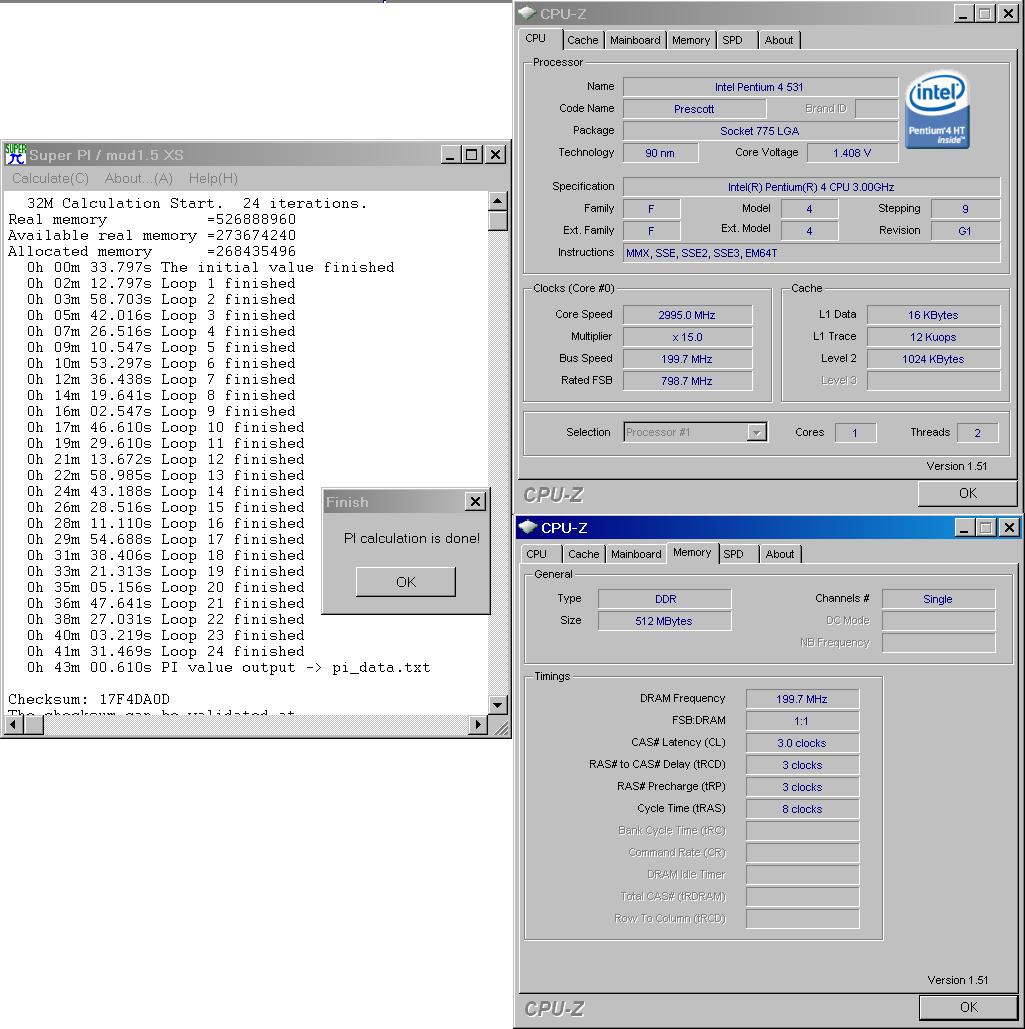Click the Package value Socket 775 LGA
Viewport: 1025px width, 1029px height.
point(760,131)
